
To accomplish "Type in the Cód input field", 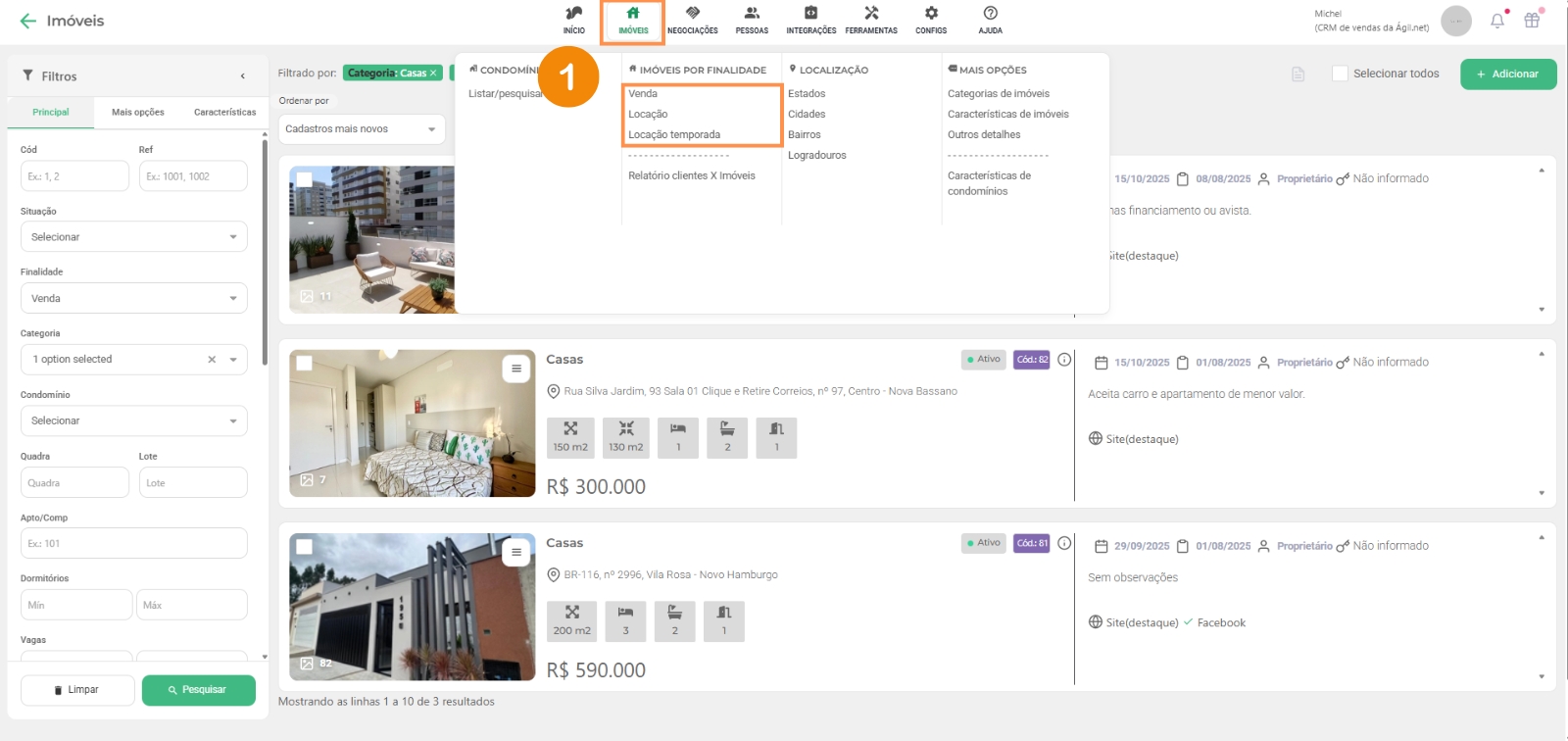I will (74, 176).
